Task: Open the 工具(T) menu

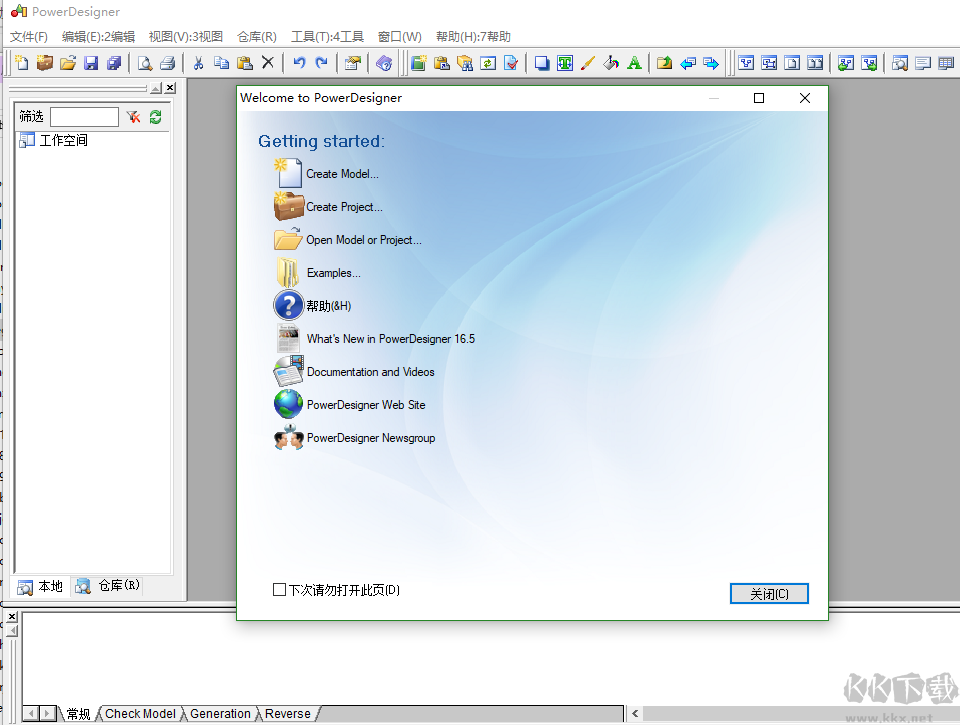Action: 327,35
